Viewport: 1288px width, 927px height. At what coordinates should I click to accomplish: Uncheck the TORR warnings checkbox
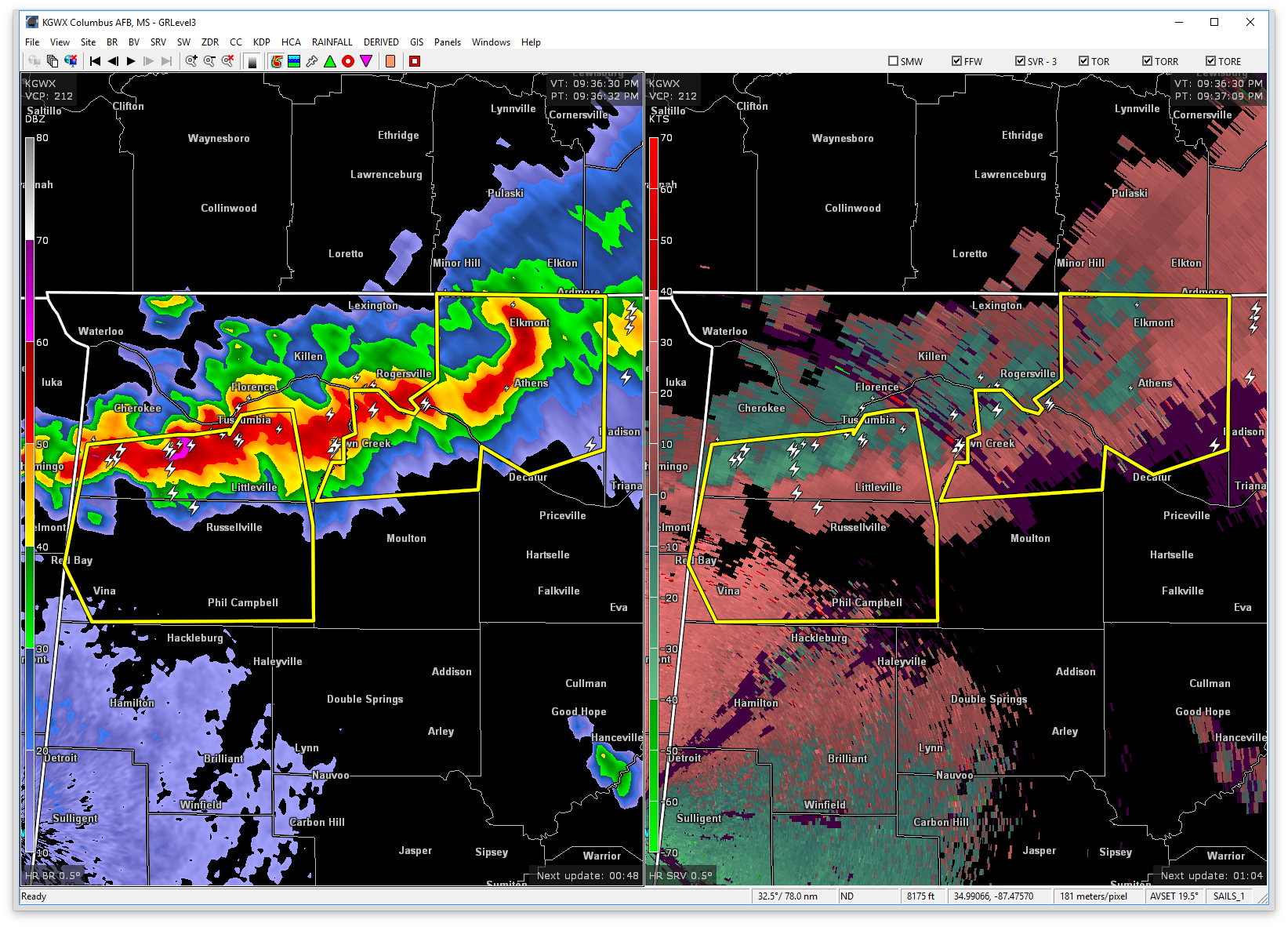[x=1147, y=61]
